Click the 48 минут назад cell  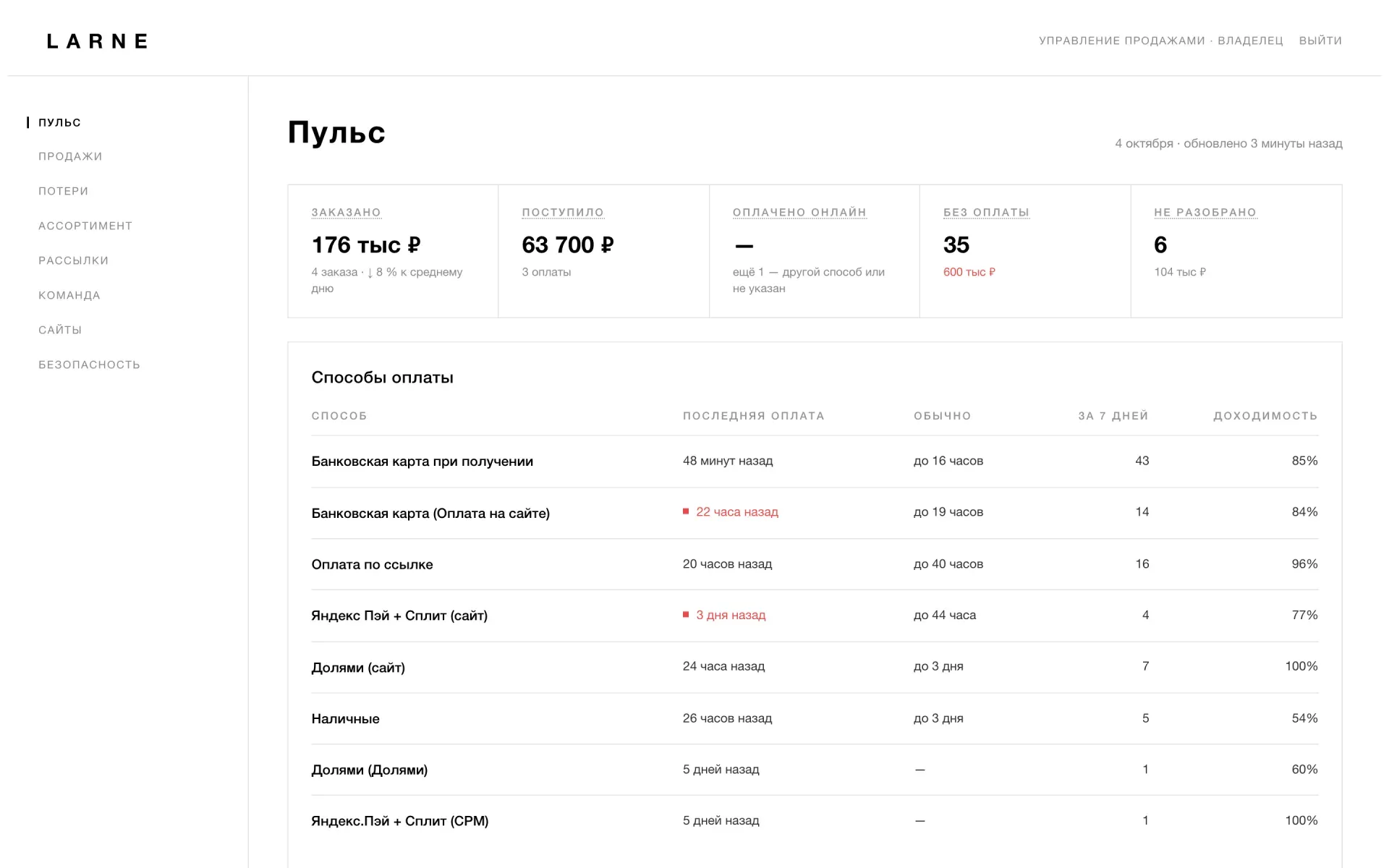tap(728, 461)
